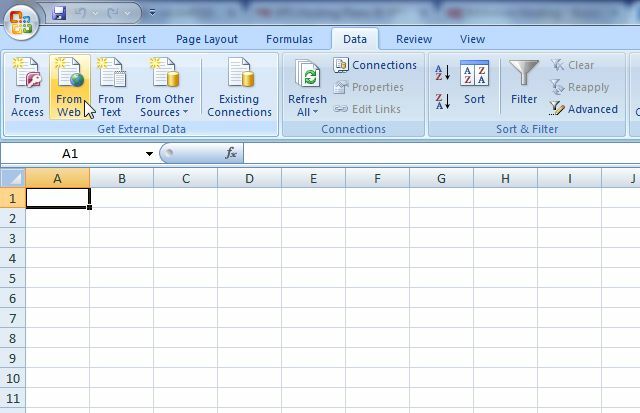This screenshot has height=413, width=640.
Task: Click the connection icon beside Connections
Action: (341, 65)
